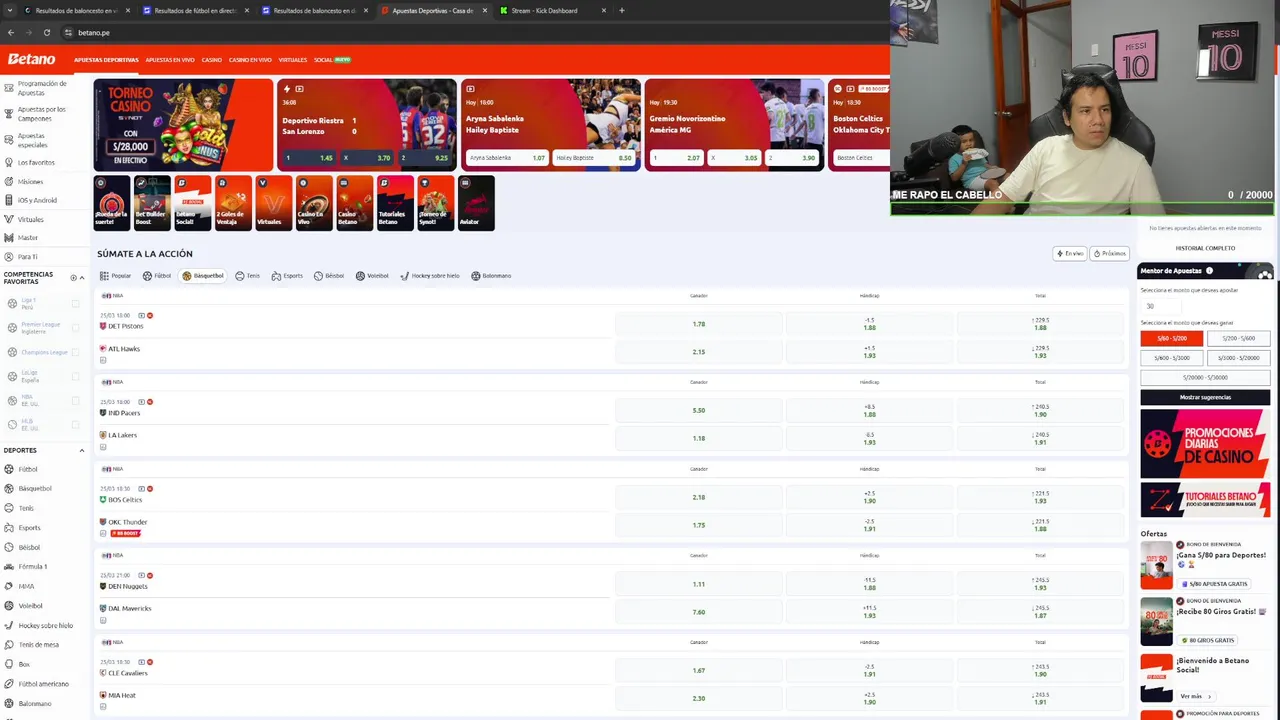Bet on DET Pistons winner 1.78

coord(699,324)
